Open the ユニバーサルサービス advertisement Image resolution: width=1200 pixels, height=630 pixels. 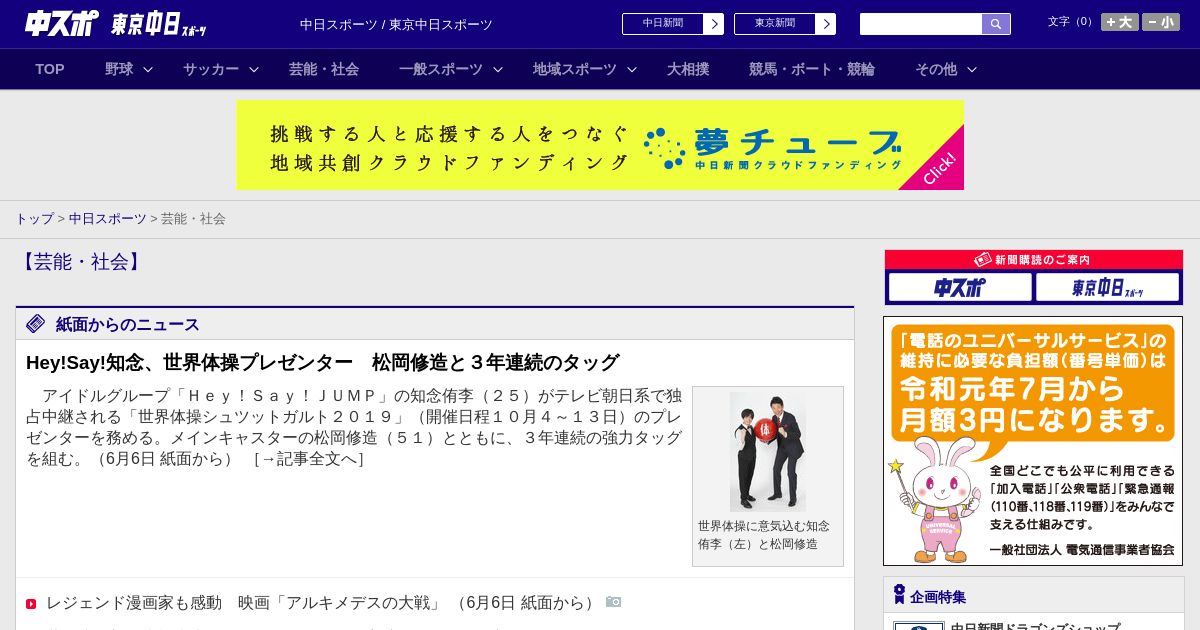click(1033, 441)
